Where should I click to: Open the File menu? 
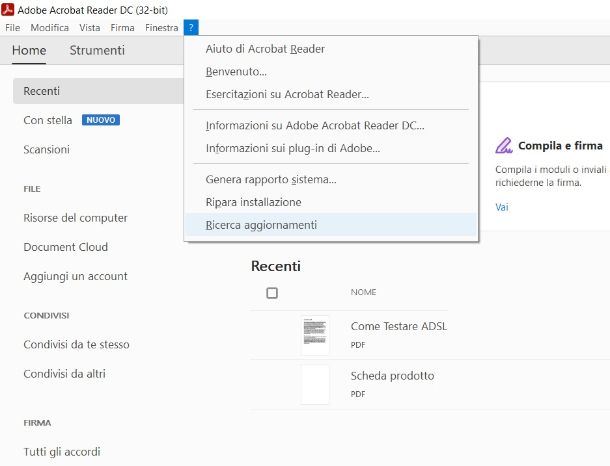pos(12,28)
